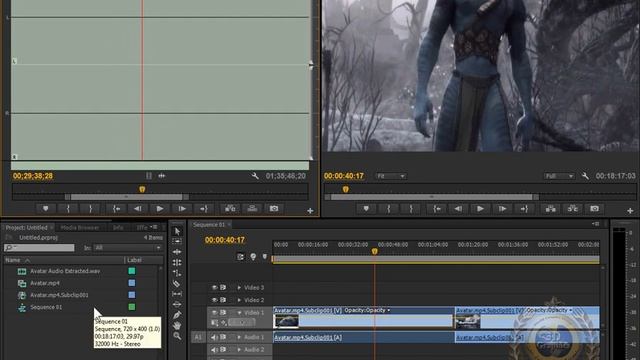Screen dimensions: 640x360
Task: Toggle timeline snap magnet button
Action: tap(240, 257)
